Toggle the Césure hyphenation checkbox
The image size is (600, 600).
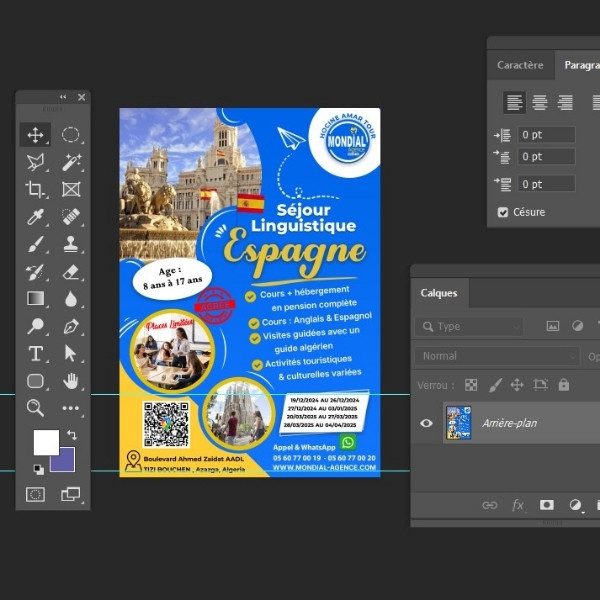pos(503,212)
